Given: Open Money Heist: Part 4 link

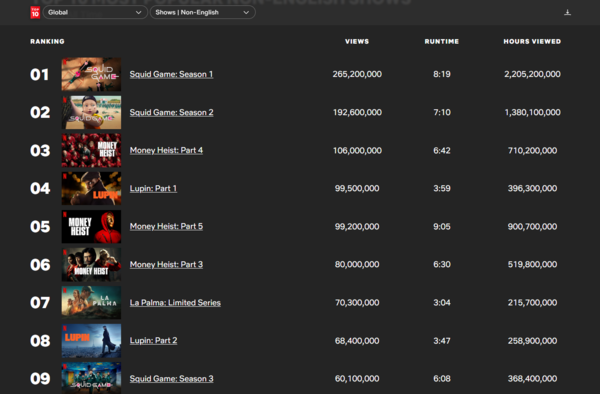Looking at the screenshot, I should pos(166,150).
